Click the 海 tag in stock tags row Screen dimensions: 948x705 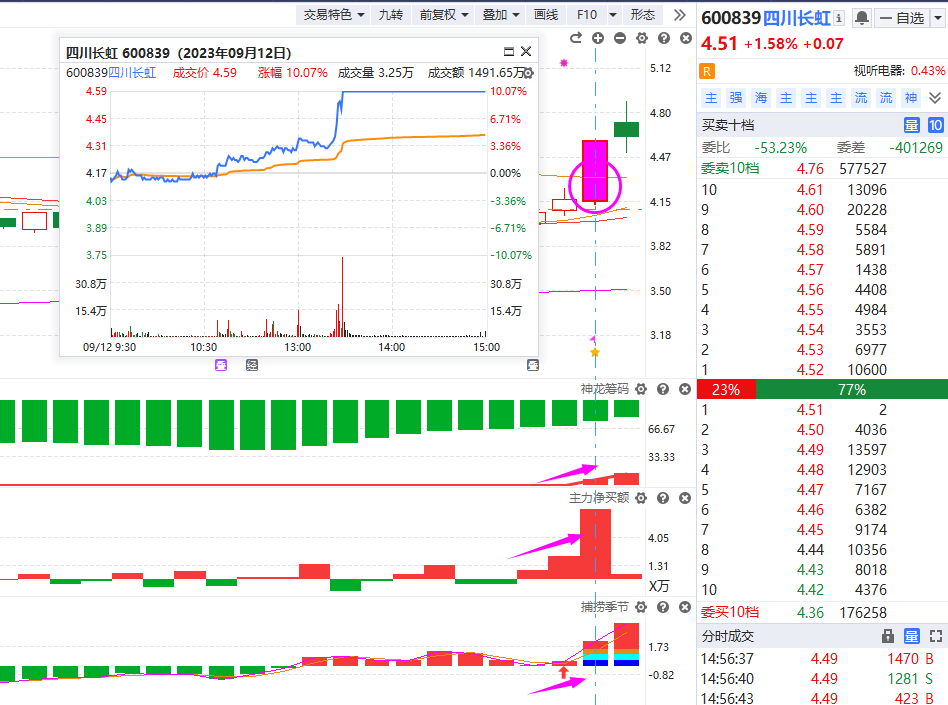[x=761, y=97]
